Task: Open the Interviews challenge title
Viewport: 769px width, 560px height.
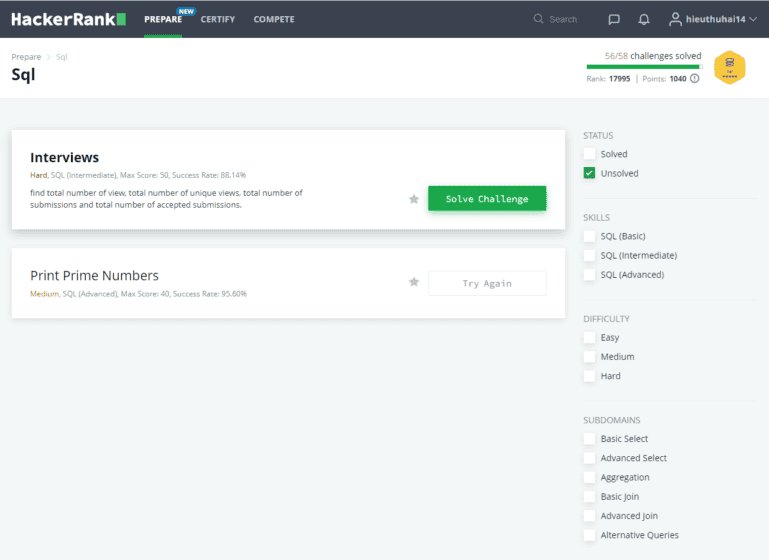Action: [64, 157]
